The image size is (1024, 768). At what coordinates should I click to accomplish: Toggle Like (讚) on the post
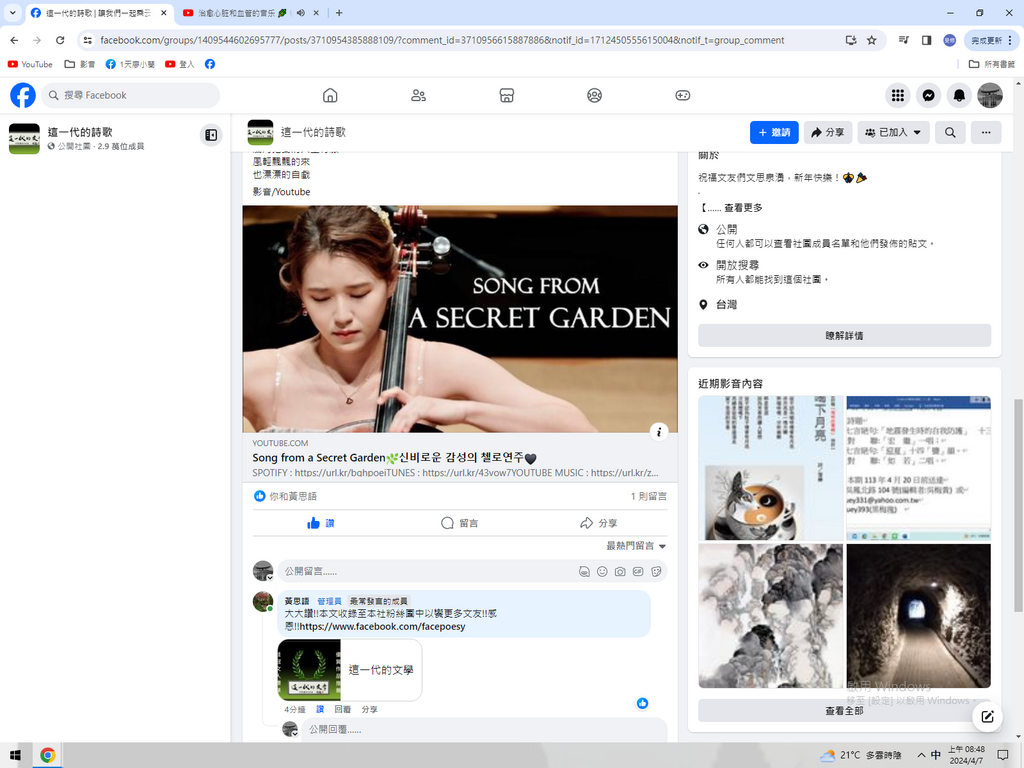click(321, 523)
